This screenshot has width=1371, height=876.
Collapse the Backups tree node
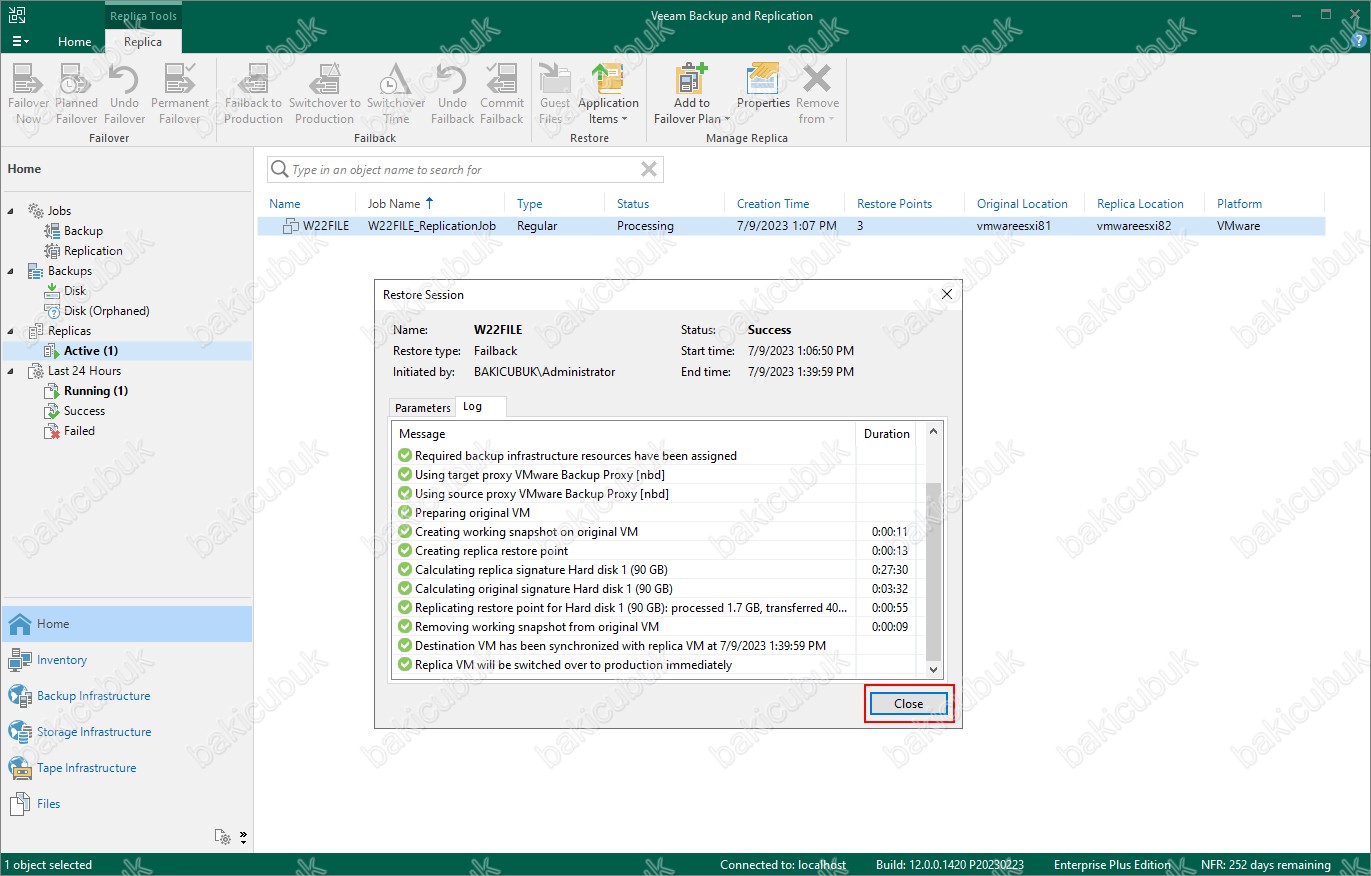[x=12, y=271]
